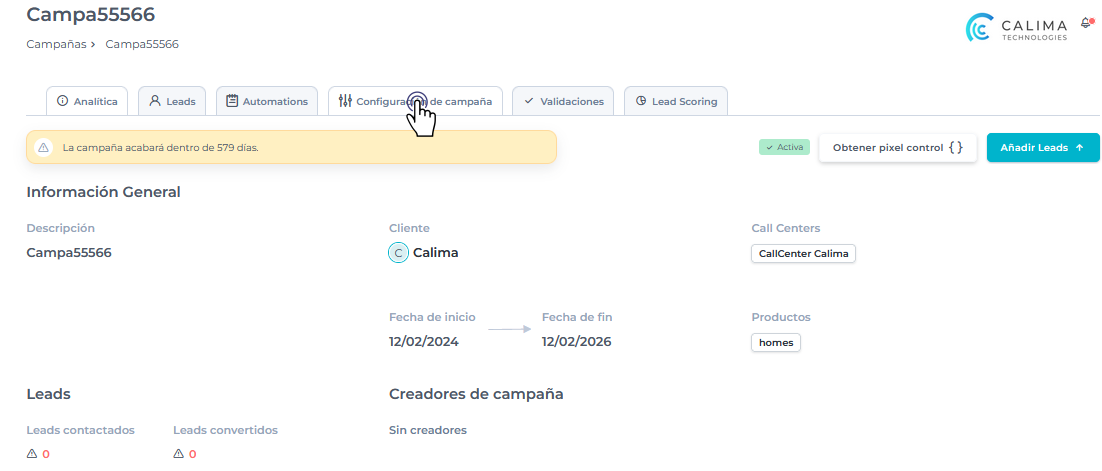Click the Calima client avatar icon

[x=398, y=253]
